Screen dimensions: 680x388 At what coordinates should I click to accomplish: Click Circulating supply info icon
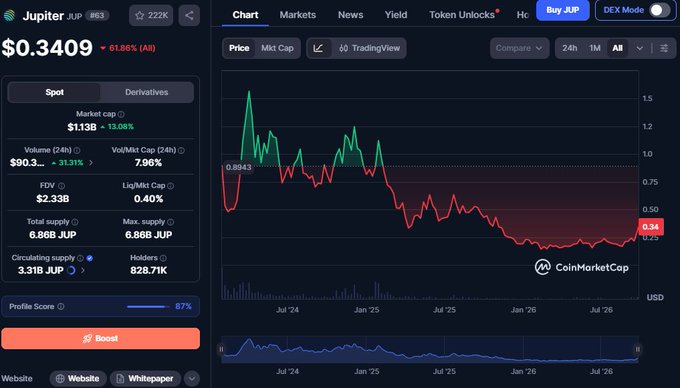point(80,258)
